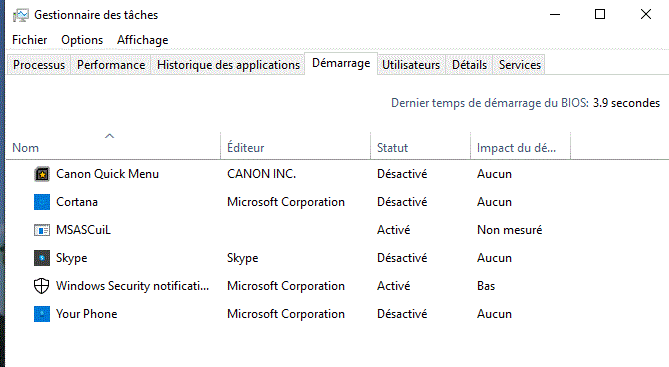The width and height of the screenshot is (669, 367).
Task: Click the 3.9 secondes BIOS time value
Action: 626,103
